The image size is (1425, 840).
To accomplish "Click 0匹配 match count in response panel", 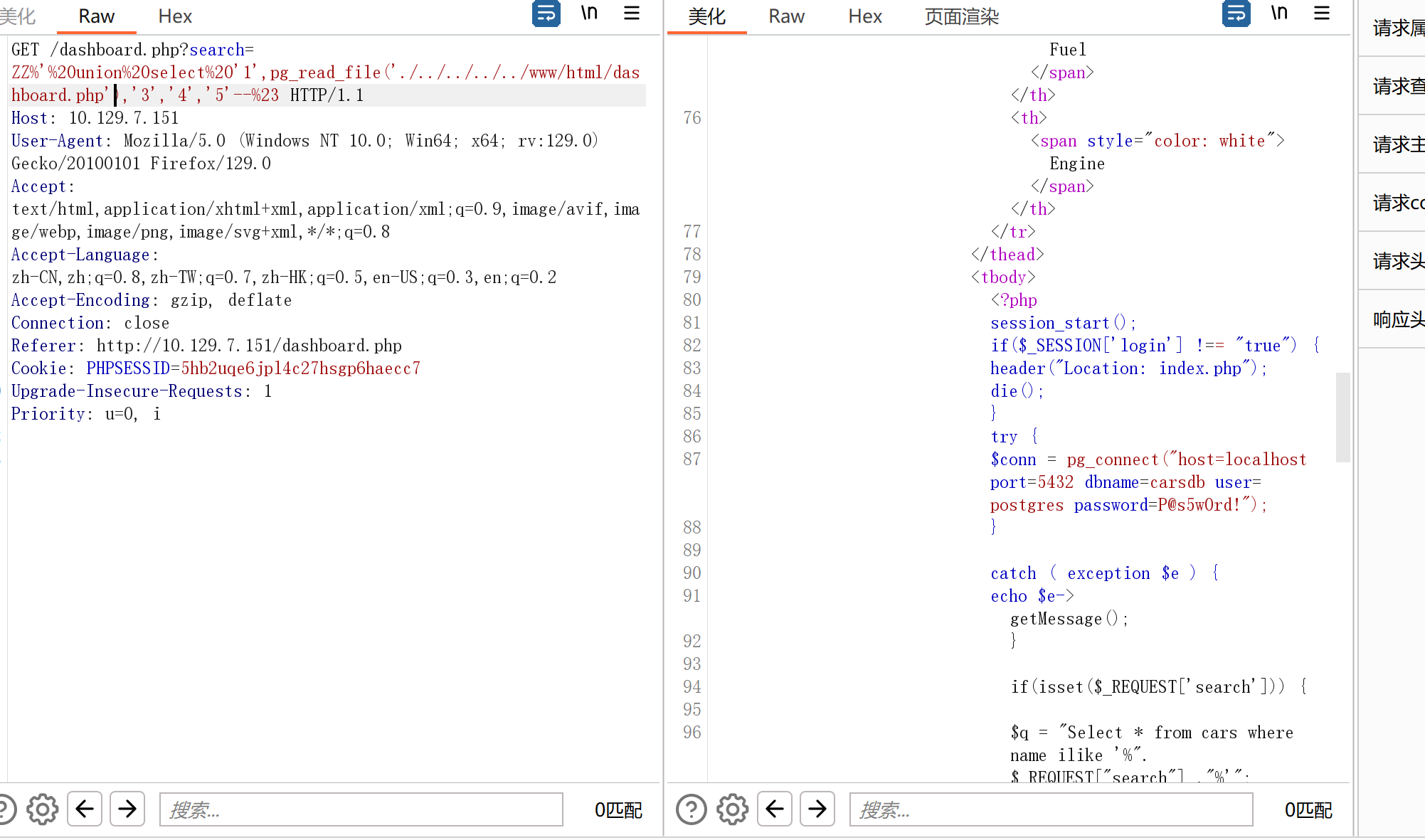I will (1308, 809).
